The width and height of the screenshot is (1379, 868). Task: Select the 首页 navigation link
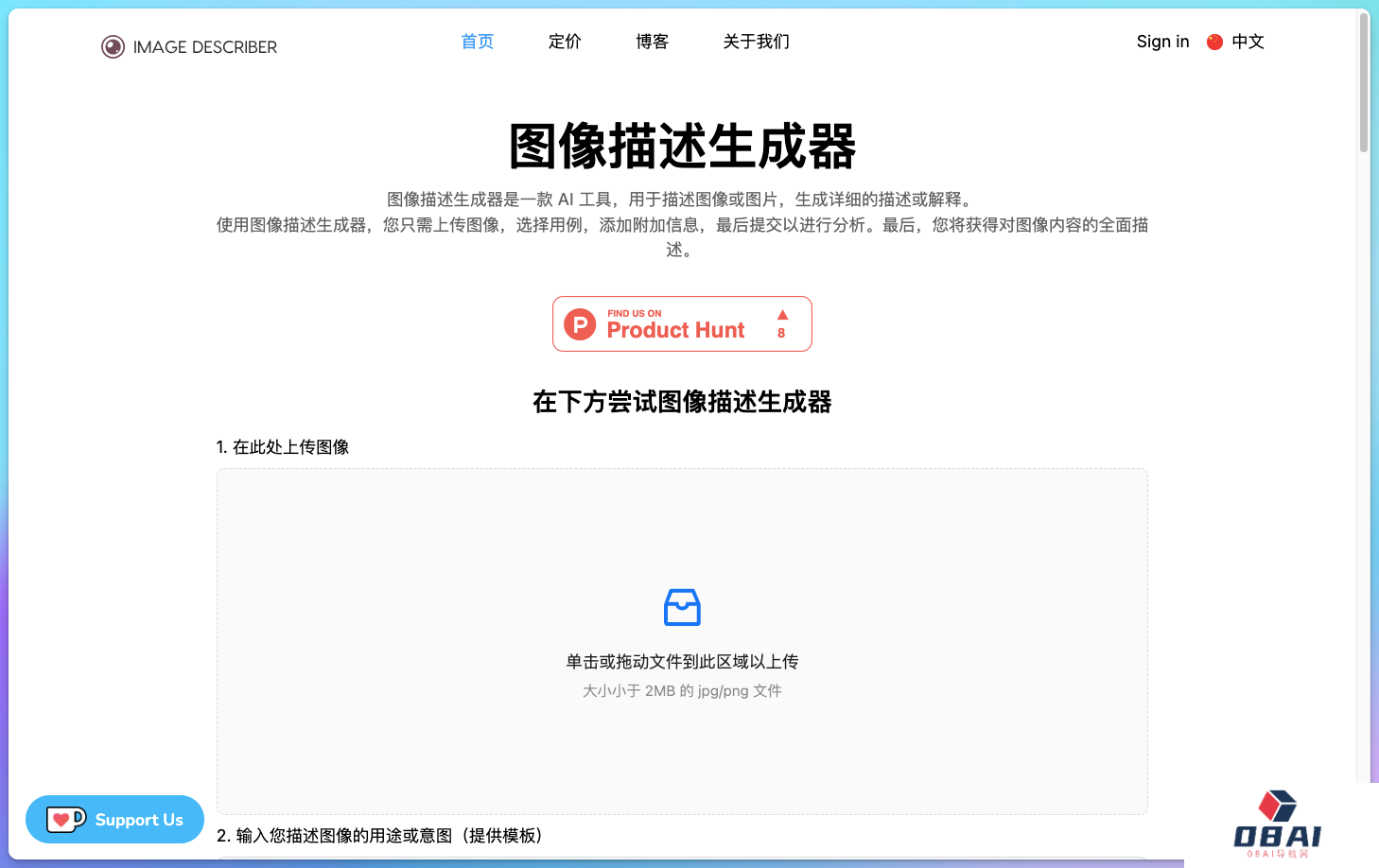[477, 42]
